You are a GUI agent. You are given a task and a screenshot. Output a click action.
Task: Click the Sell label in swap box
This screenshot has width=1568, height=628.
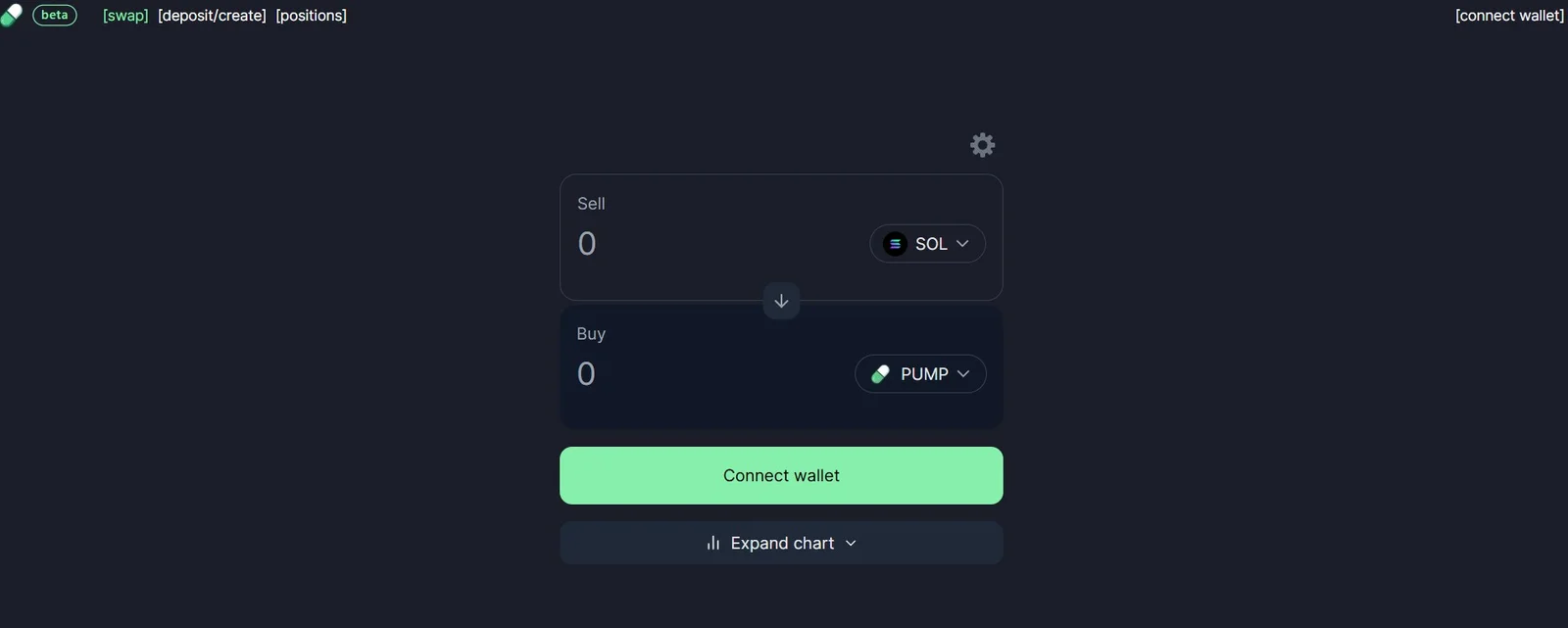click(591, 204)
